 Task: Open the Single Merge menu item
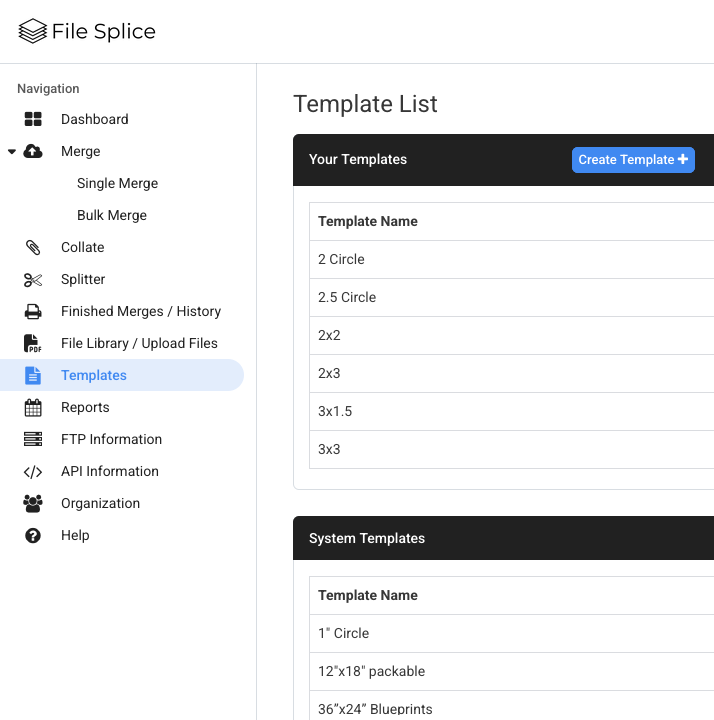point(117,184)
